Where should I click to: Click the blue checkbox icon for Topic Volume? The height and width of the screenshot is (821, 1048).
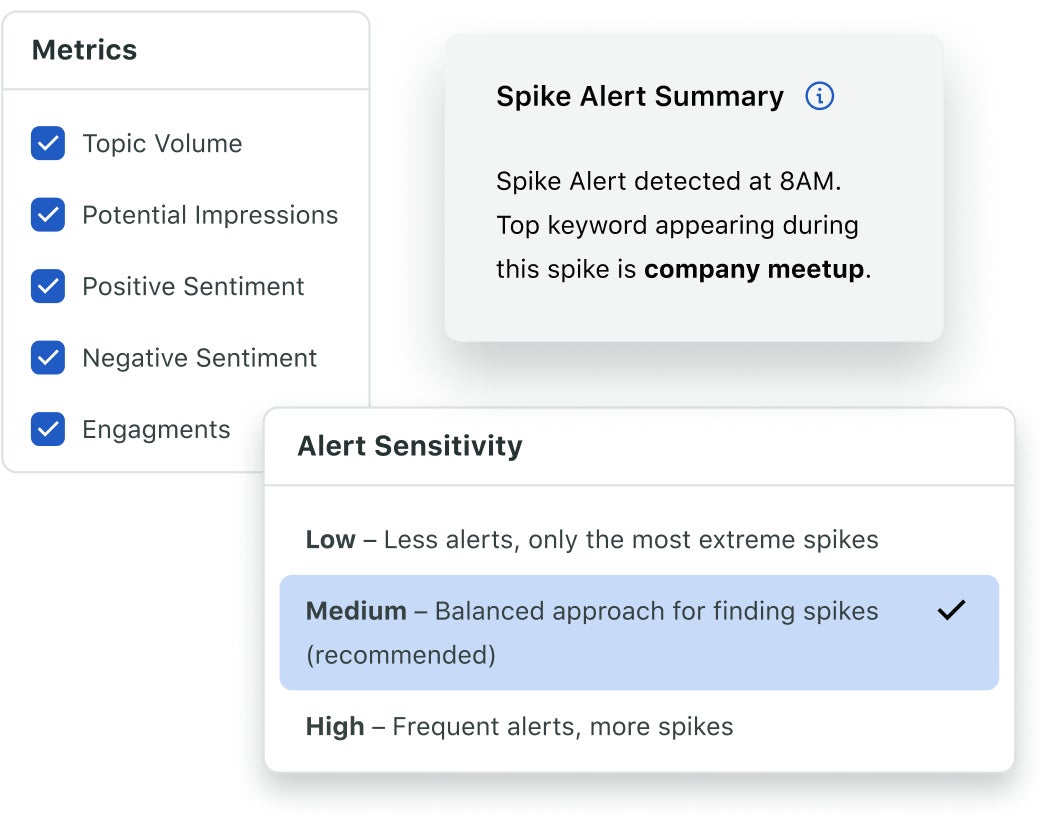(x=47, y=143)
